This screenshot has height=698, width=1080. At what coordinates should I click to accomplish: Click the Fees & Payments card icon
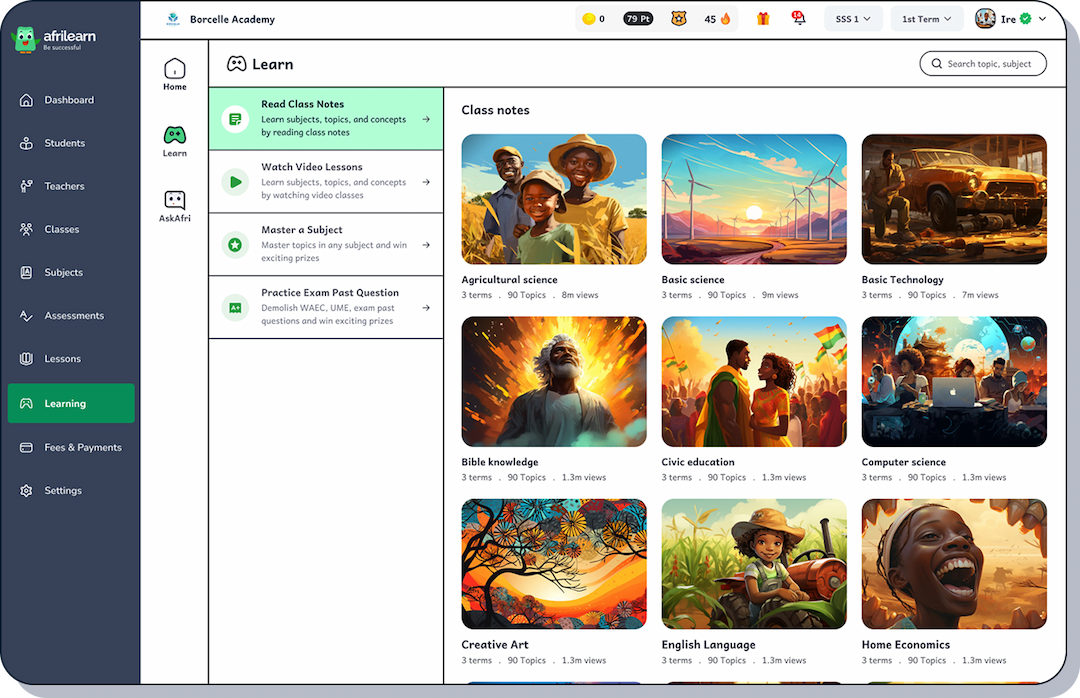click(26, 447)
